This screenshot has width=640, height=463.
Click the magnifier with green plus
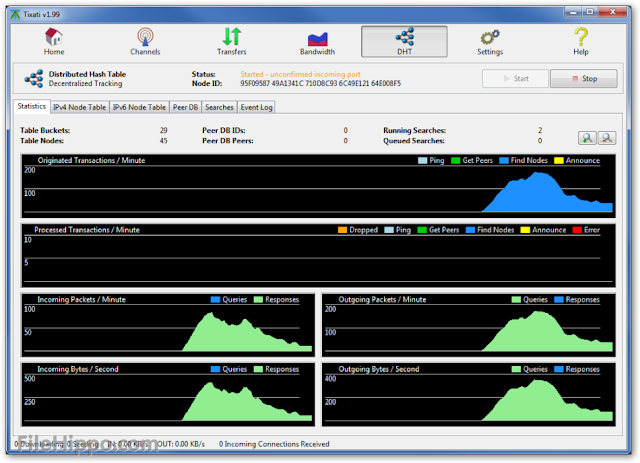(587, 138)
